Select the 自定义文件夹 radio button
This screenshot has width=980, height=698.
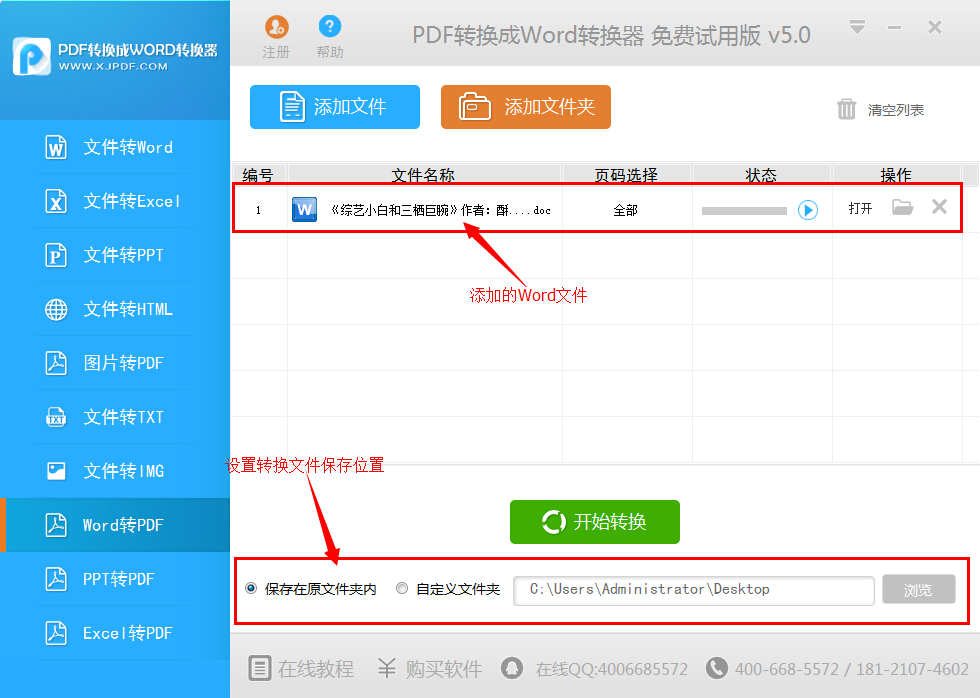coord(402,588)
